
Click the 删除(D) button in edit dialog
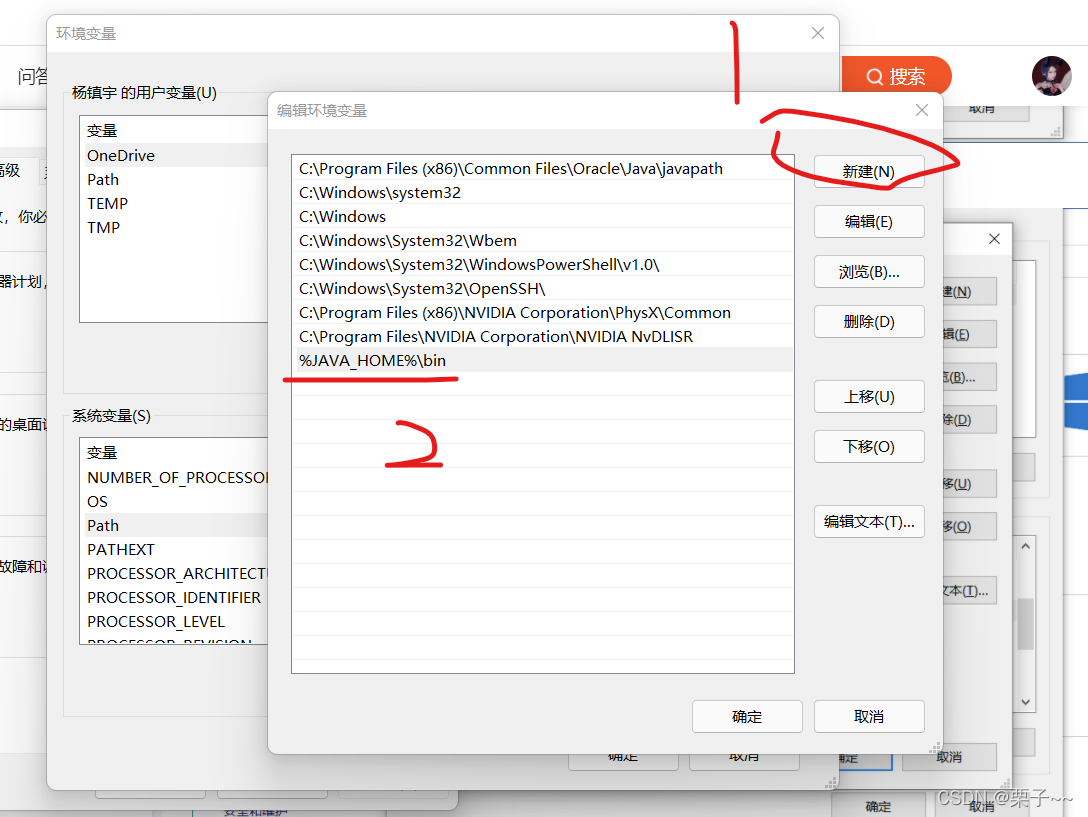tap(869, 321)
